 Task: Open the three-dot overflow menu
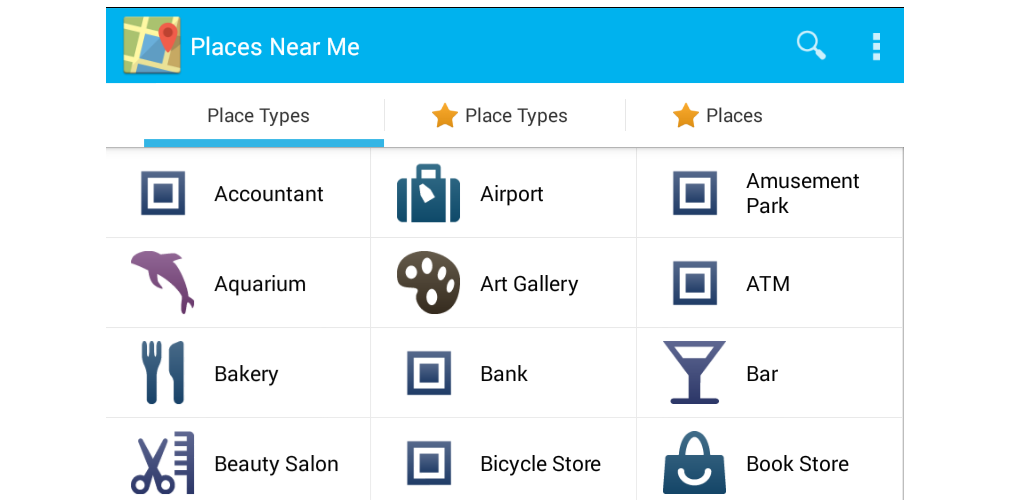pos(876,46)
